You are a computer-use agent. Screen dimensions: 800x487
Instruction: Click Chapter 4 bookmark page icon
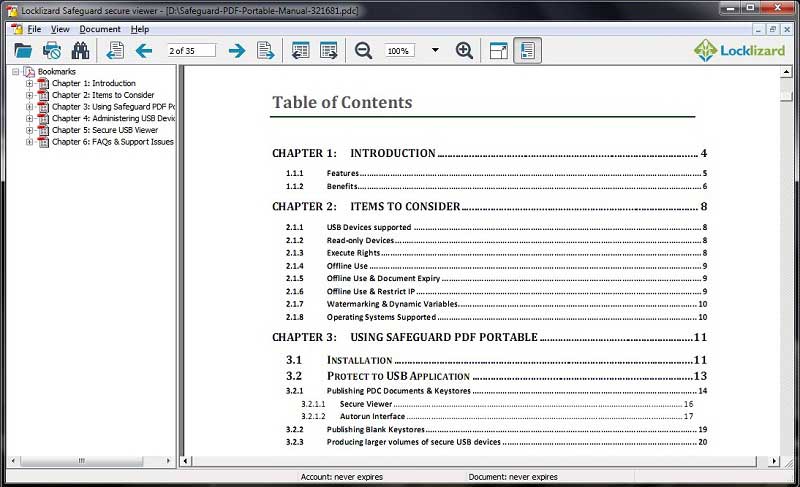point(43,118)
